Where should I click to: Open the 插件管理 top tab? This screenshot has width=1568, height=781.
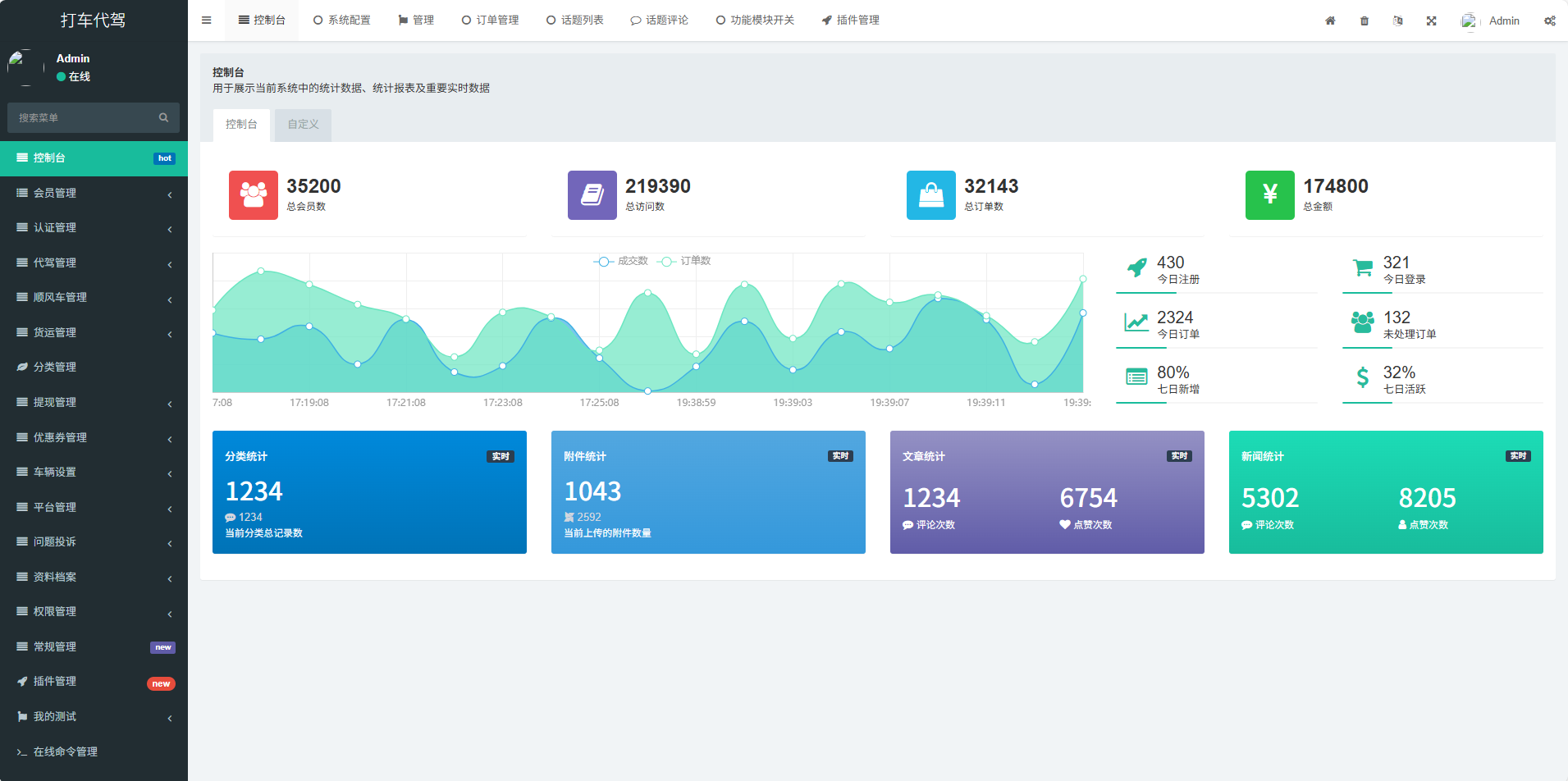coord(850,21)
